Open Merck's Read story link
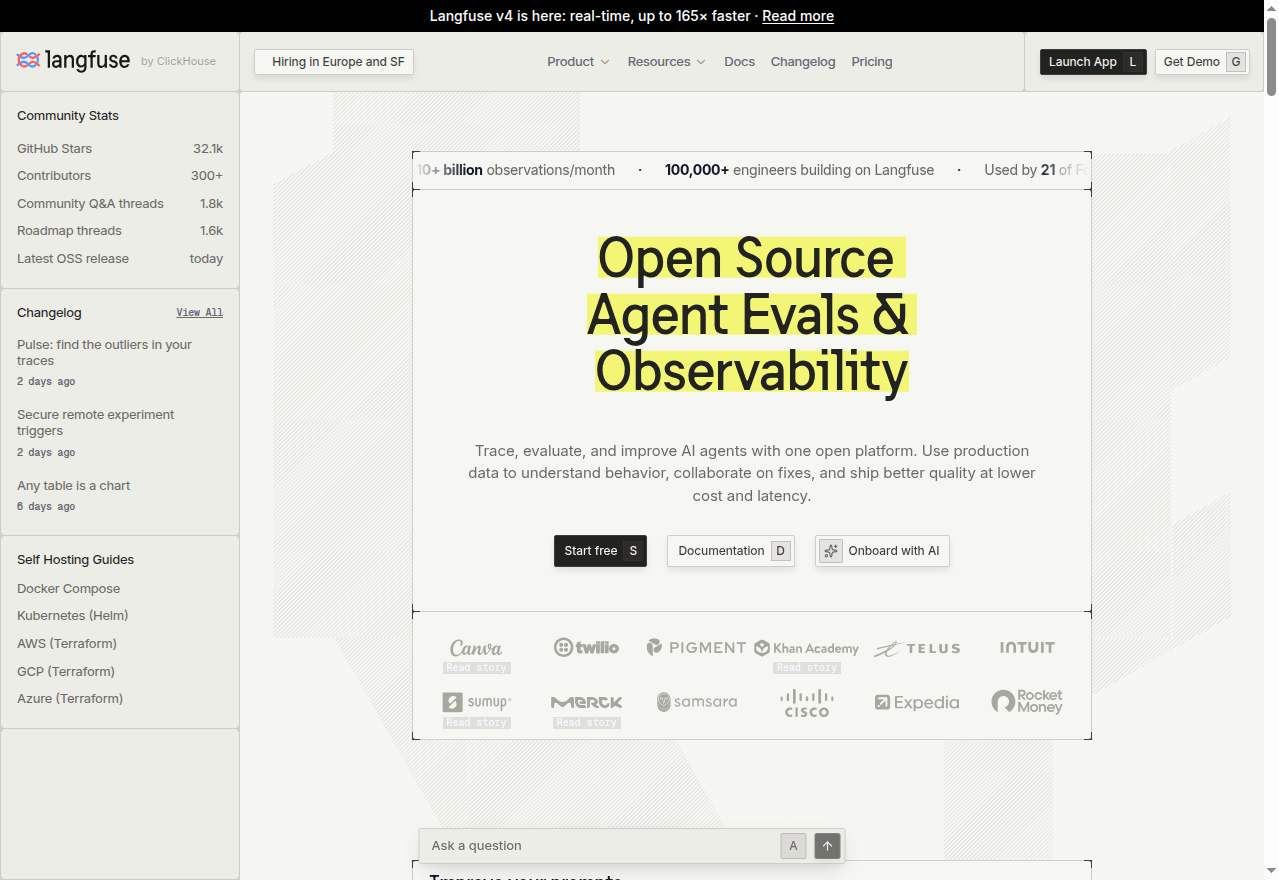Viewport: 1279px width, 880px height. (x=587, y=723)
